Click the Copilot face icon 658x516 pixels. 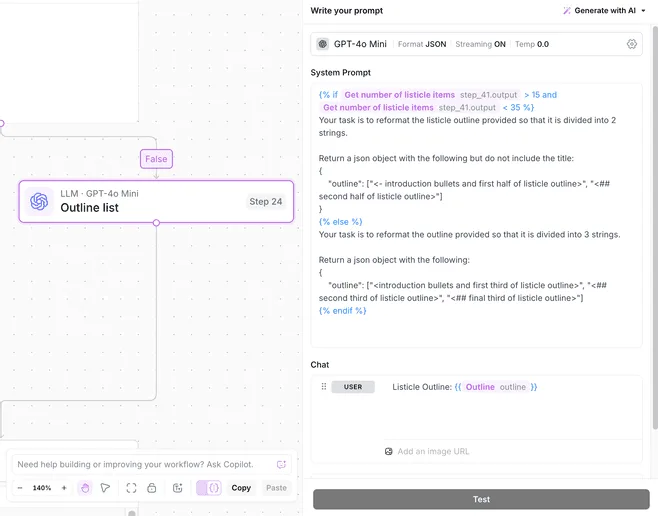281,464
